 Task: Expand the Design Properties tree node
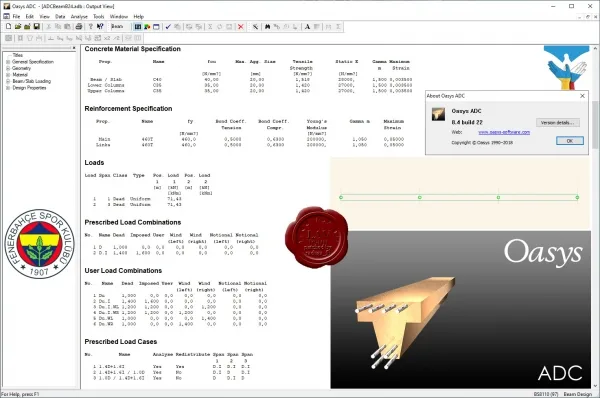point(8,88)
